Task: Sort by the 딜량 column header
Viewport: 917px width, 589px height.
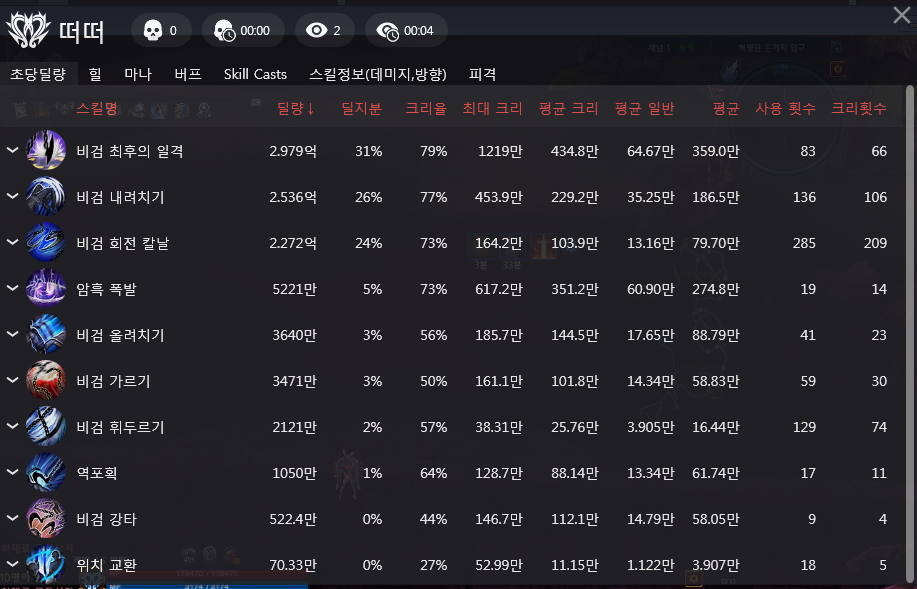Action: pyautogui.click(x=296, y=108)
